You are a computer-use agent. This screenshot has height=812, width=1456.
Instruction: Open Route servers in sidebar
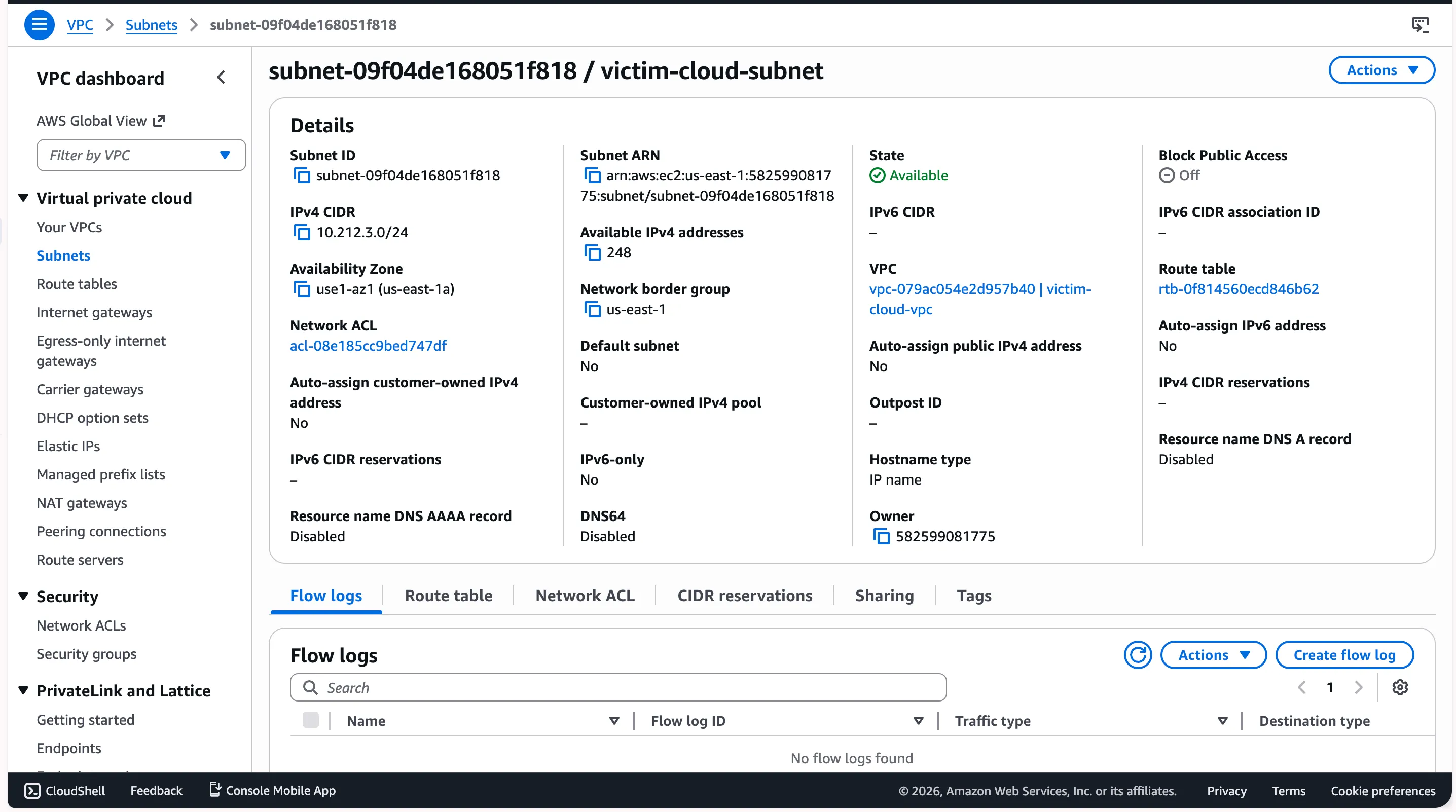pos(80,560)
